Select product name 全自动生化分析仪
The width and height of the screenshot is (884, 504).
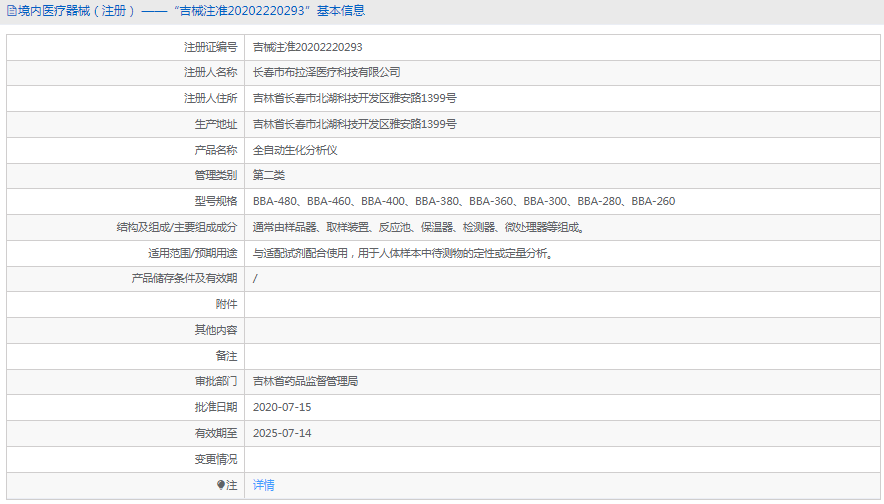coord(295,150)
